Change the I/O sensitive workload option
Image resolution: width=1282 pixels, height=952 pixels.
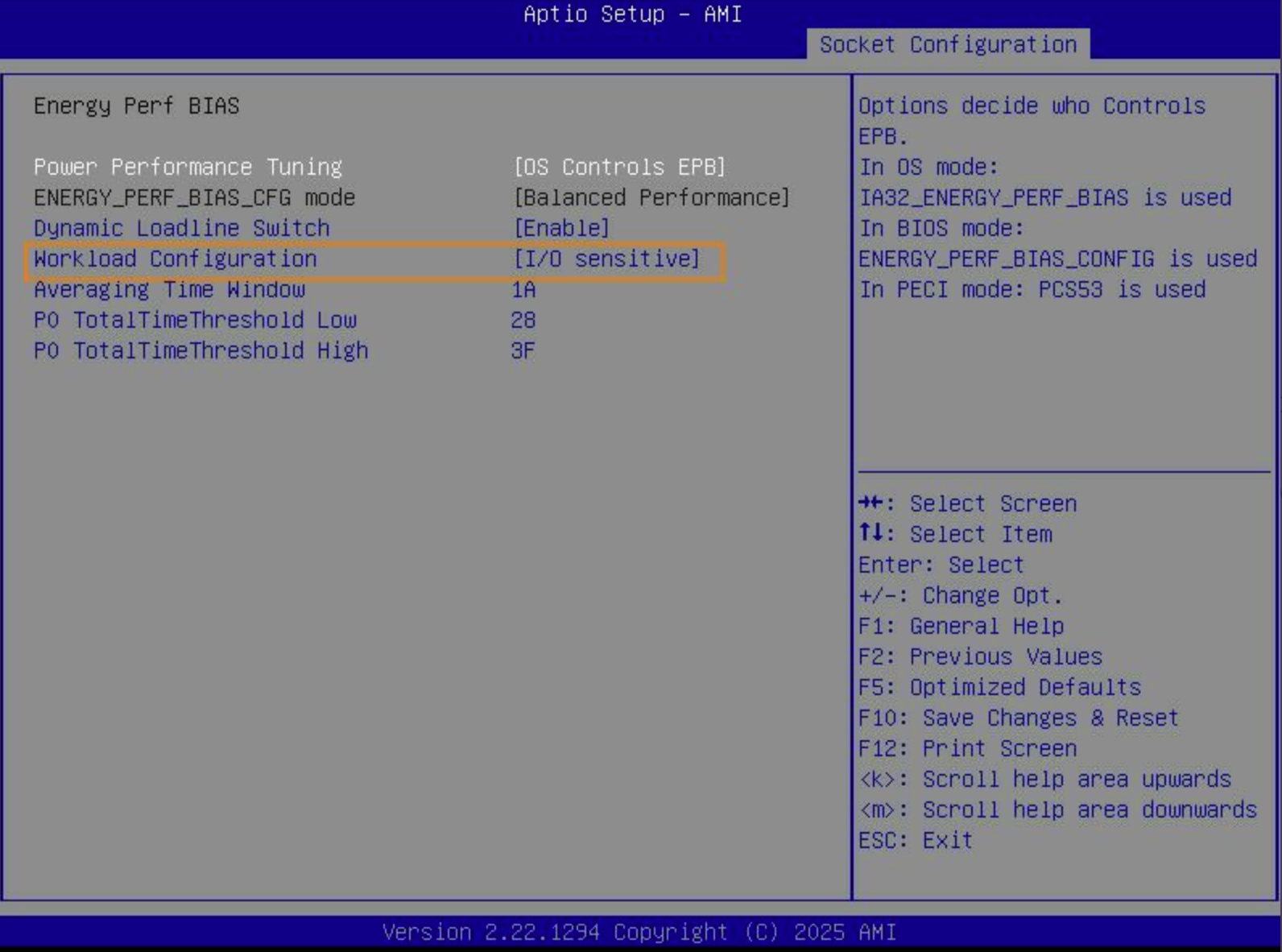[607, 259]
